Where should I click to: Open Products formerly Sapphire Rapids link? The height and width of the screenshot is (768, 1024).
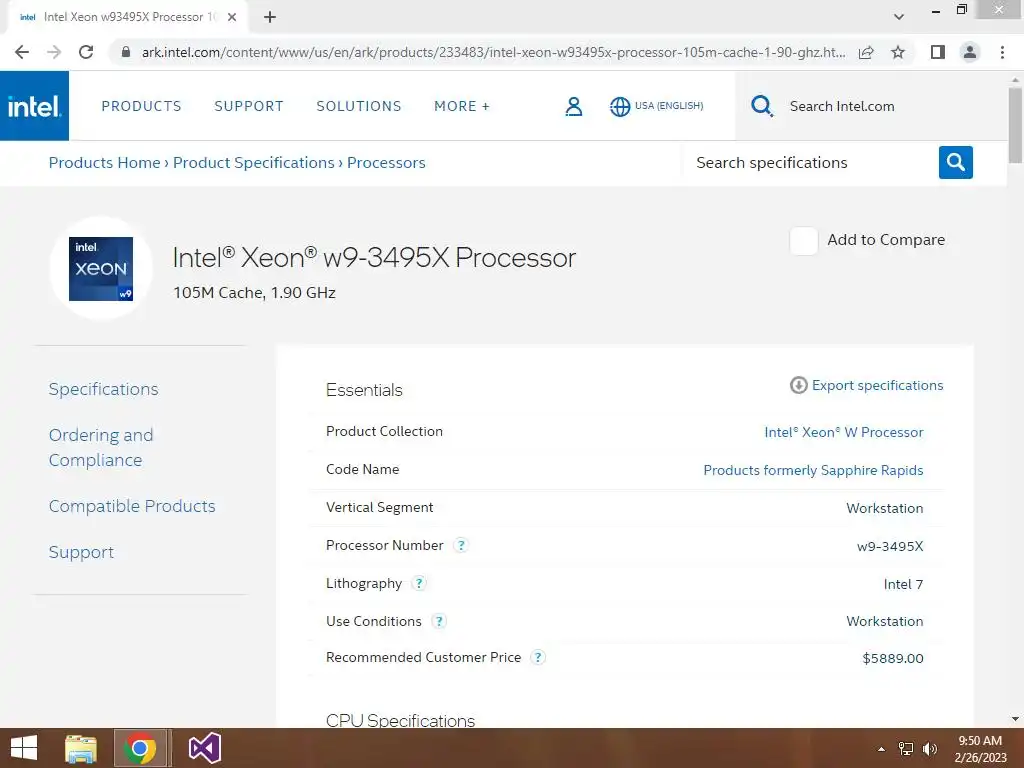[813, 470]
